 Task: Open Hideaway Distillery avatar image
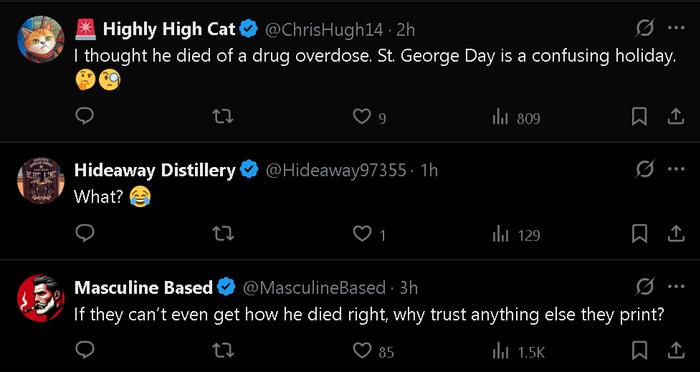41,181
